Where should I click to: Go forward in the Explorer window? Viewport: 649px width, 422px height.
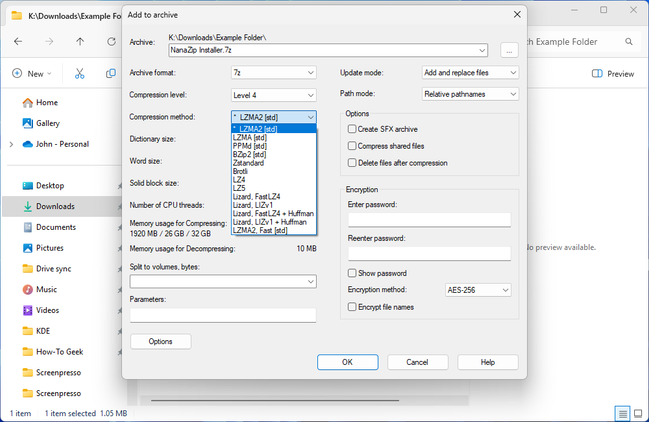coord(49,41)
